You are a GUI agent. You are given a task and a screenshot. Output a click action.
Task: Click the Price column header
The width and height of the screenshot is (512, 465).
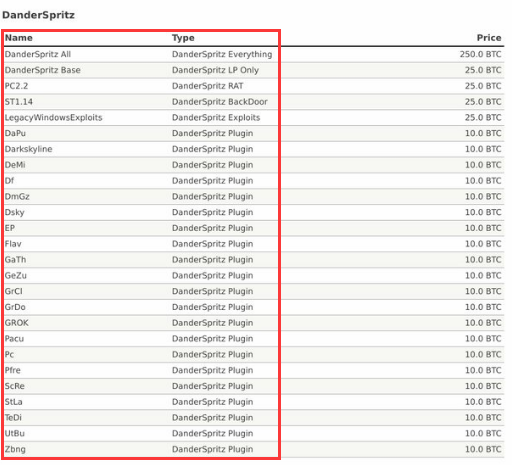489,38
